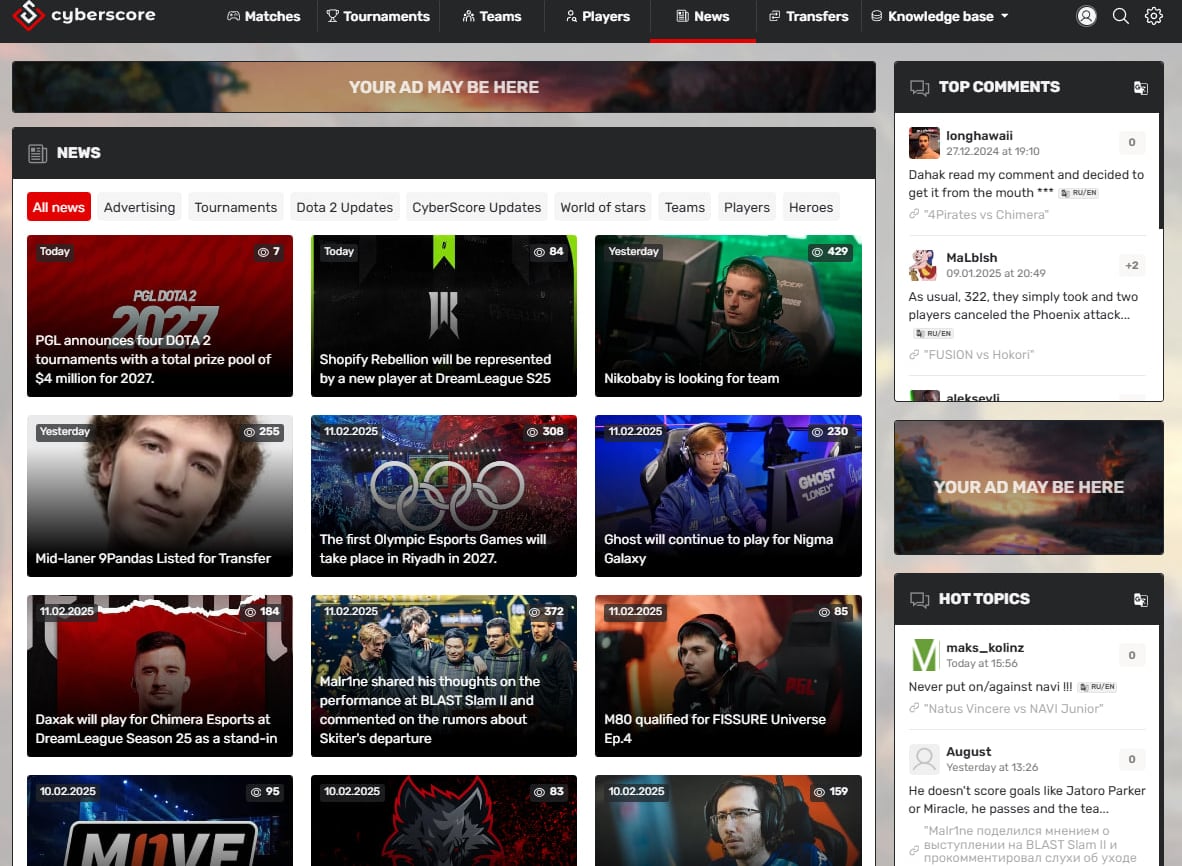Open the "4Pirates vs Chimera" match link

[986, 215]
